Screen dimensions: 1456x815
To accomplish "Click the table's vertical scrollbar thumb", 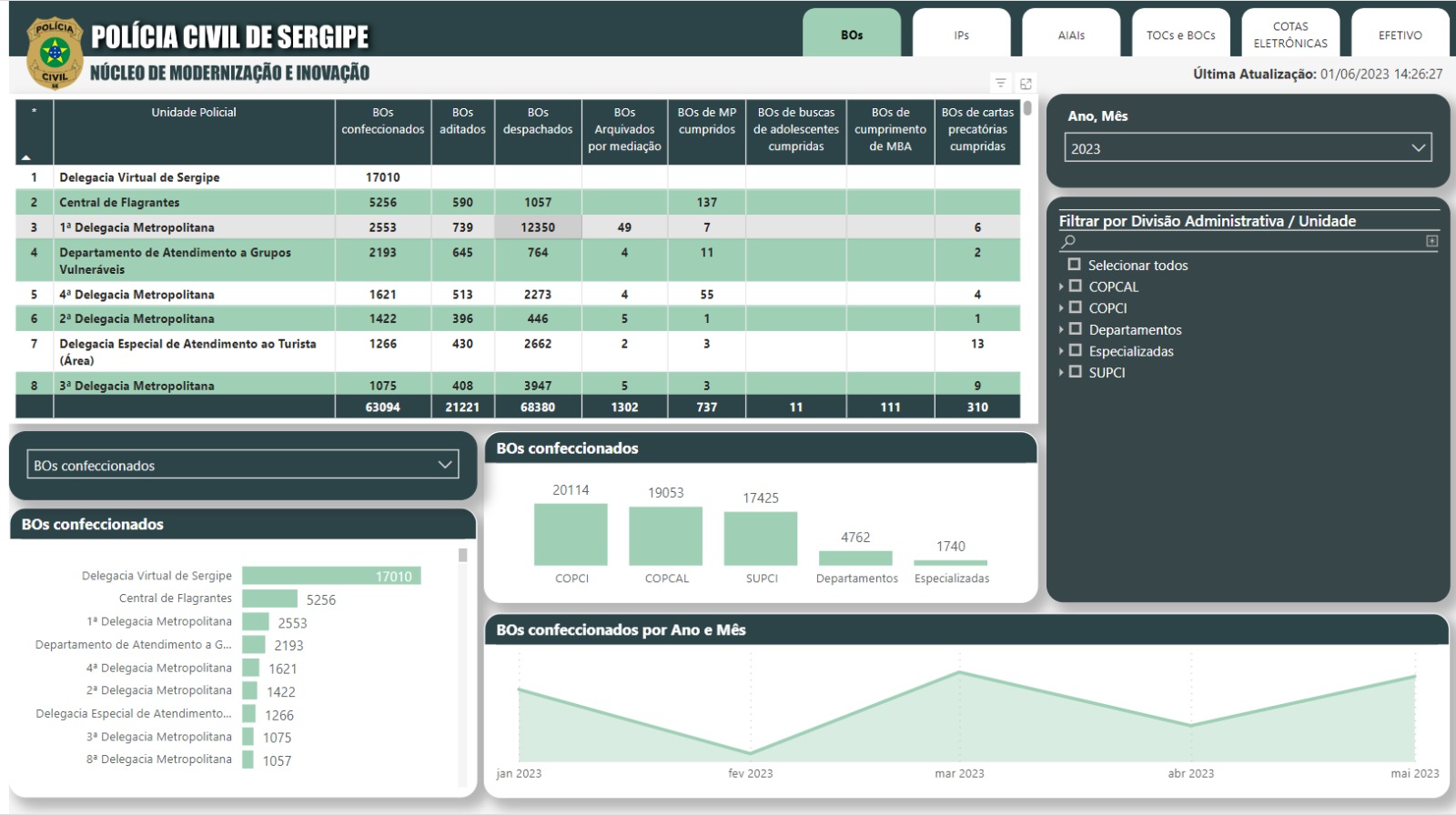I will pos(1027,108).
